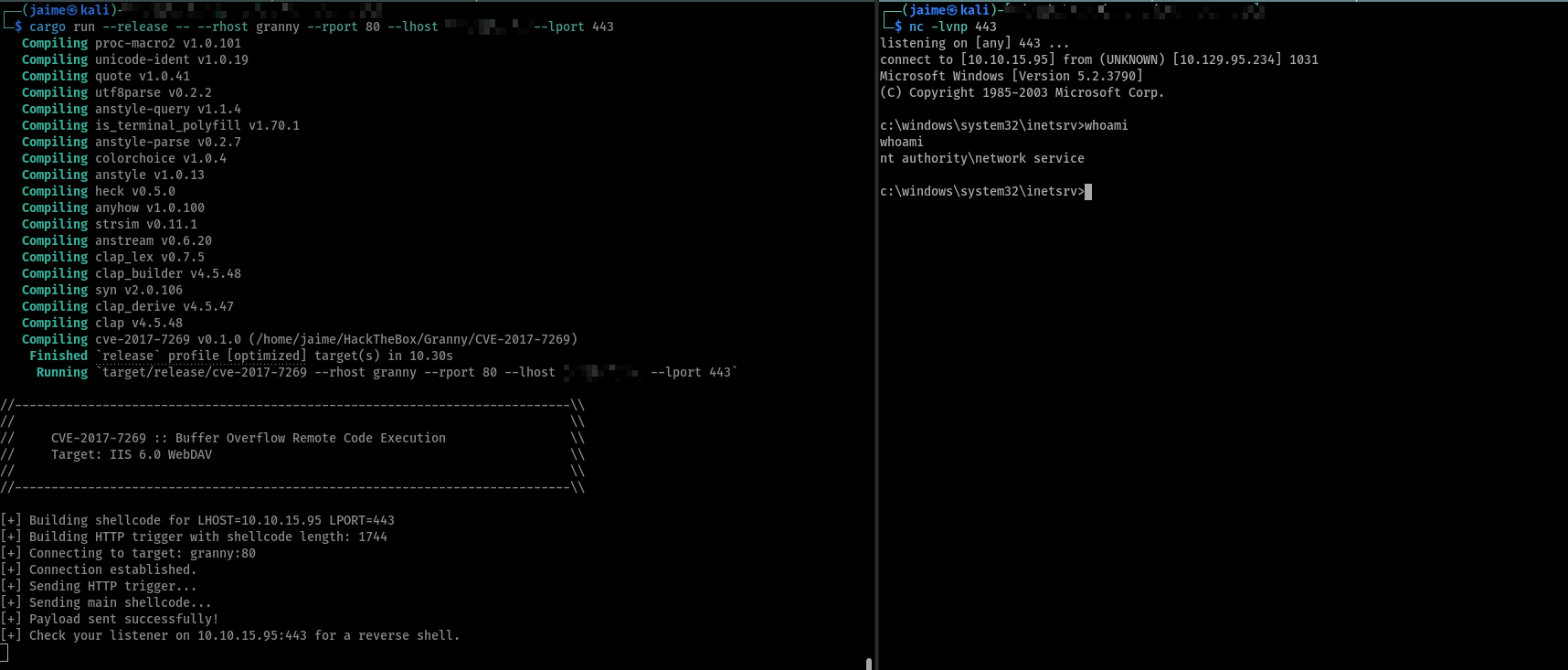Click the 'Payload sent successfully!' message
Image resolution: width=1568 pixels, height=670 pixels.
point(110,619)
